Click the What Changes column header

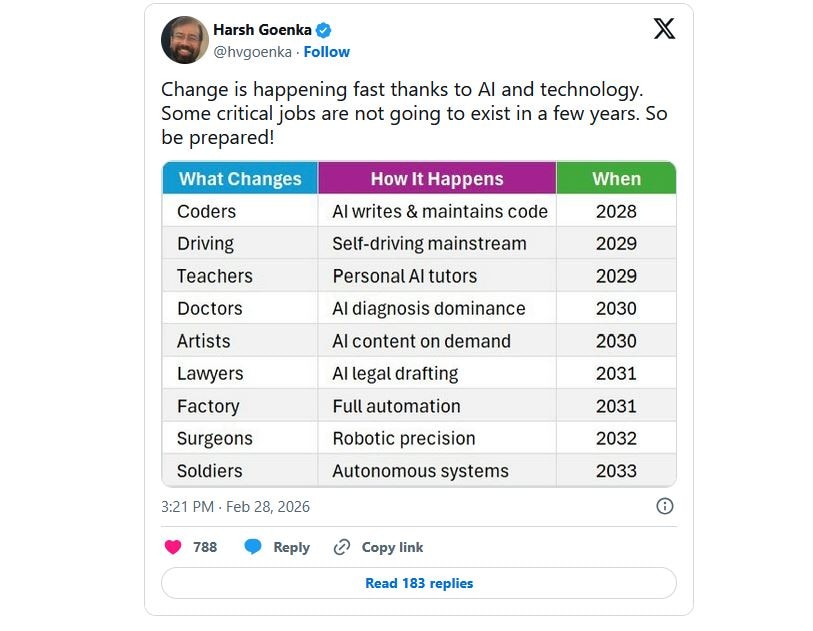[x=239, y=178]
